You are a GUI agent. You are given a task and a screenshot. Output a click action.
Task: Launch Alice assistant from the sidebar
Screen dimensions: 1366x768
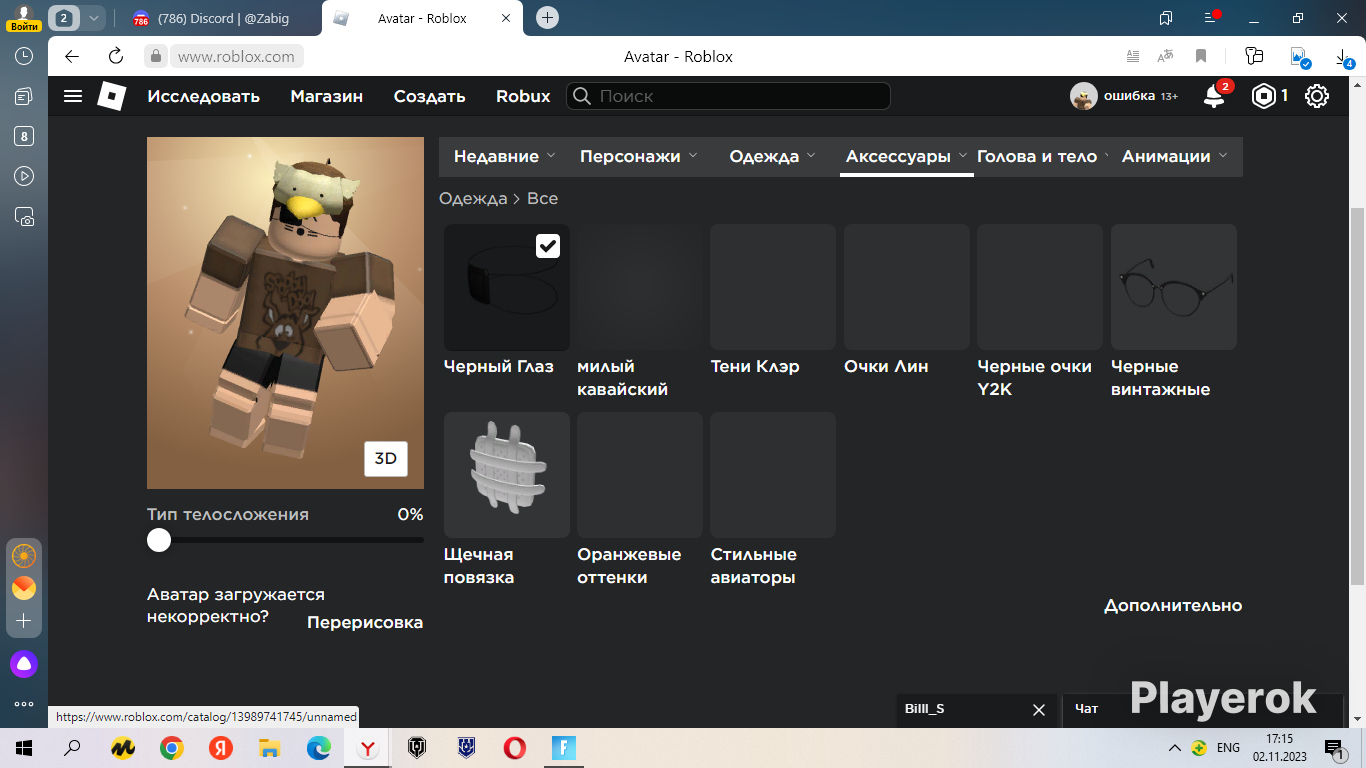24,663
